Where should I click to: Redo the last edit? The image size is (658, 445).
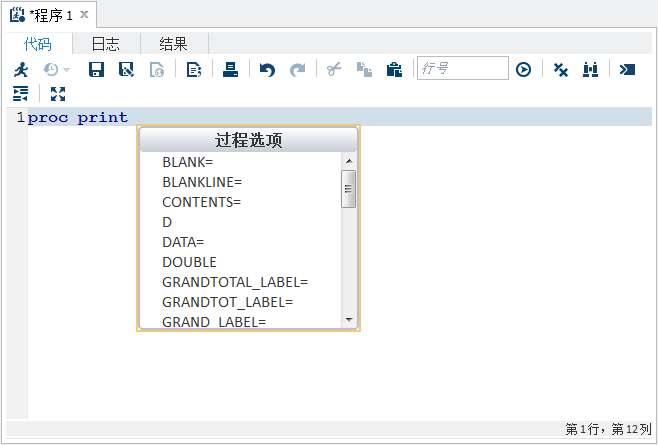point(298,70)
